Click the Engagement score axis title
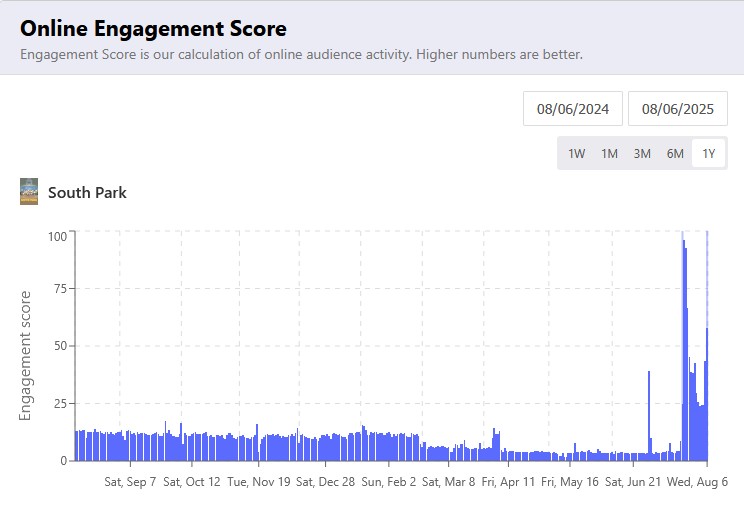Viewport: 744px width, 518px height. click(x=25, y=356)
